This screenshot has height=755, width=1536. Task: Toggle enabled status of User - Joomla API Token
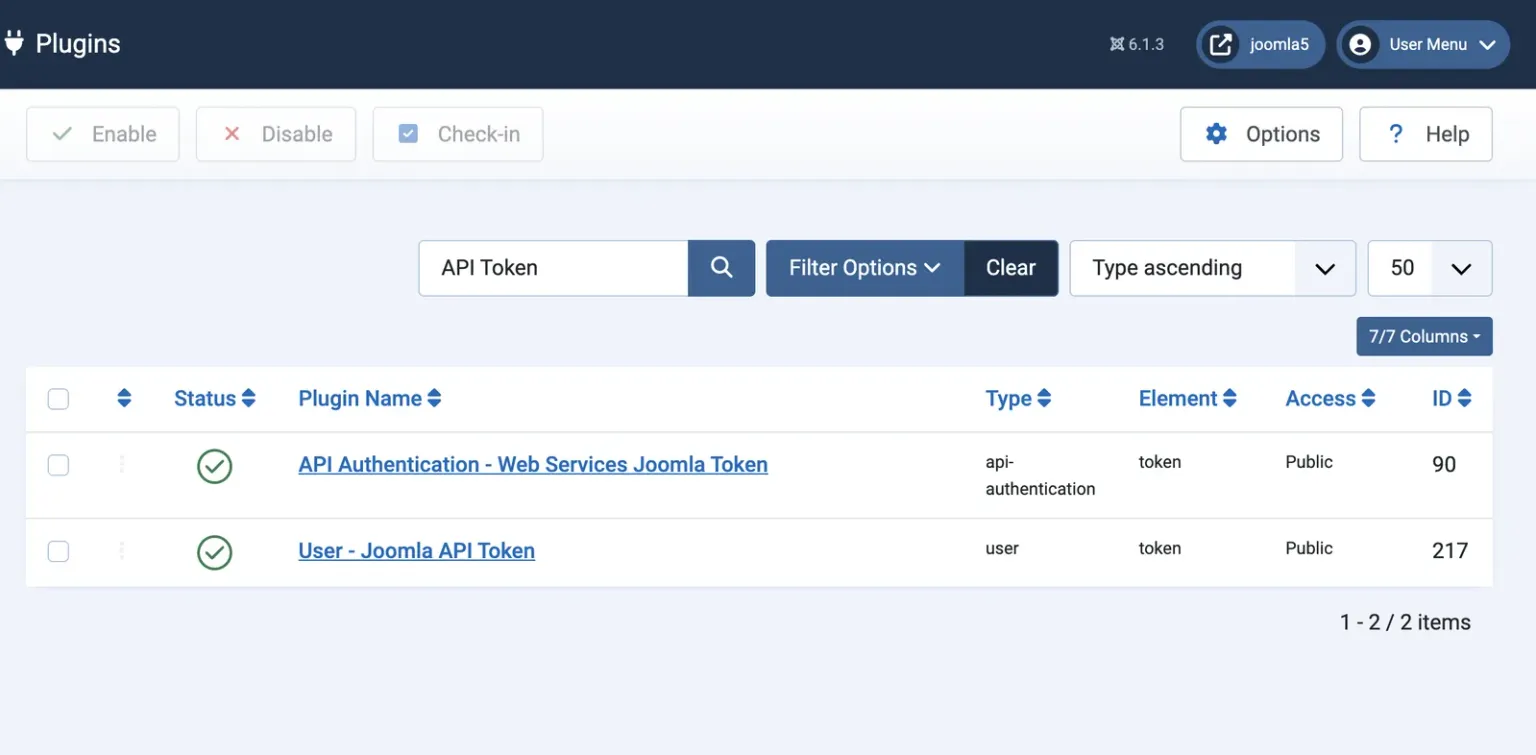215,552
